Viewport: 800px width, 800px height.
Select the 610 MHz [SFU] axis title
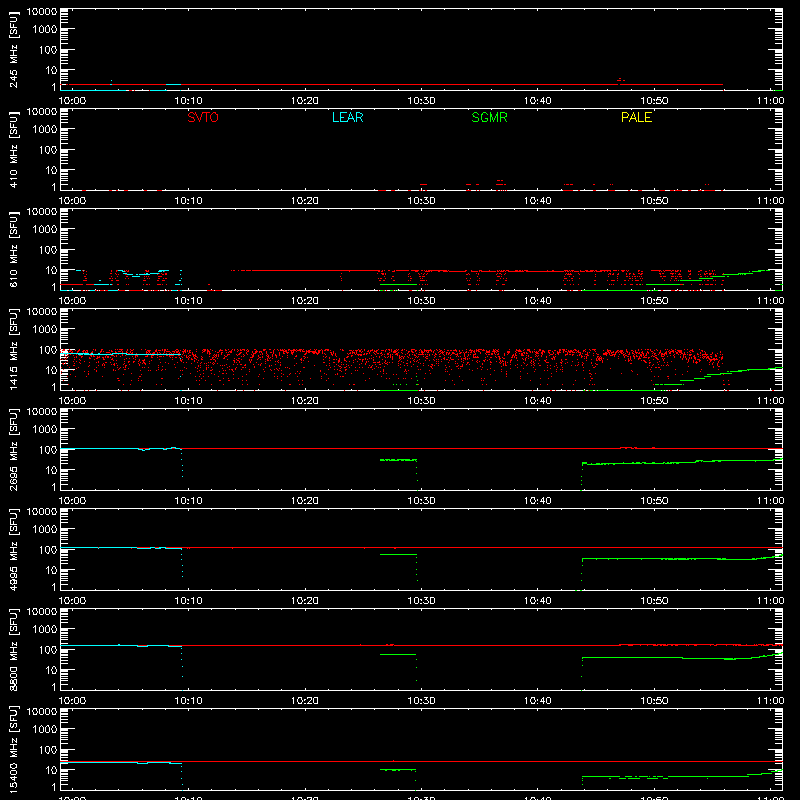(13, 252)
